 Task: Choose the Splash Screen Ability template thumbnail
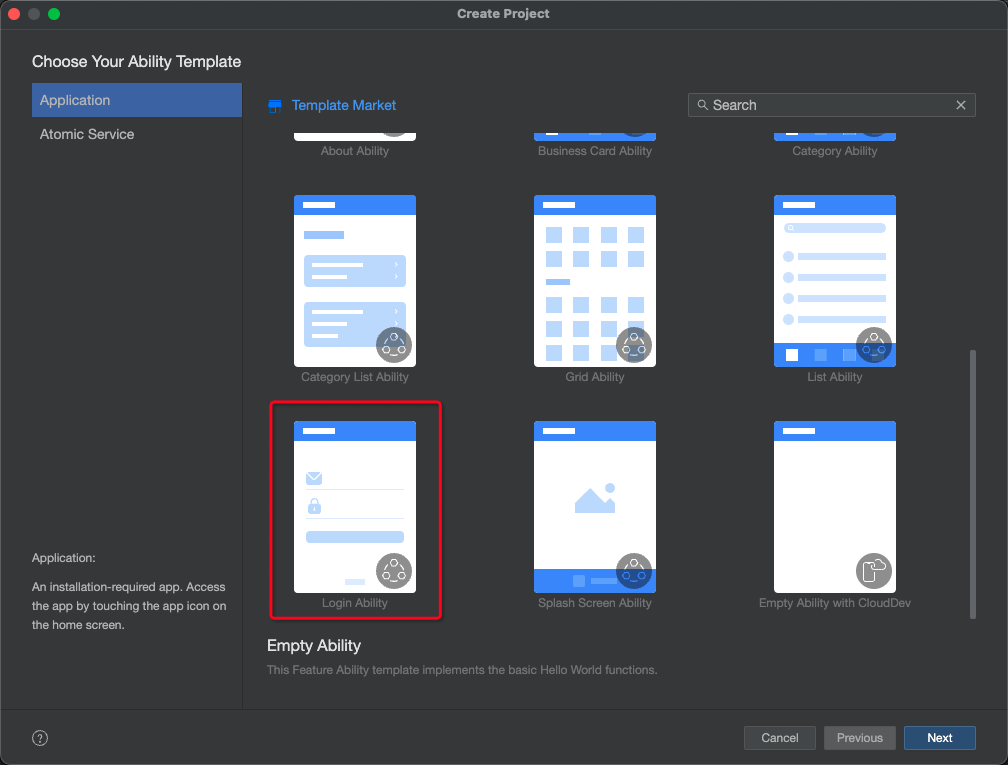(595, 507)
